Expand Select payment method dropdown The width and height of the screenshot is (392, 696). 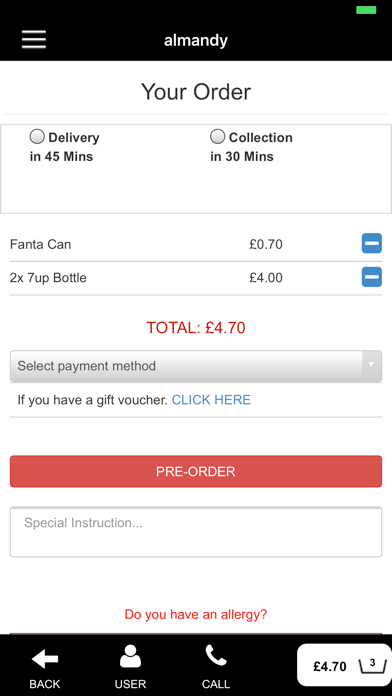click(x=196, y=366)
